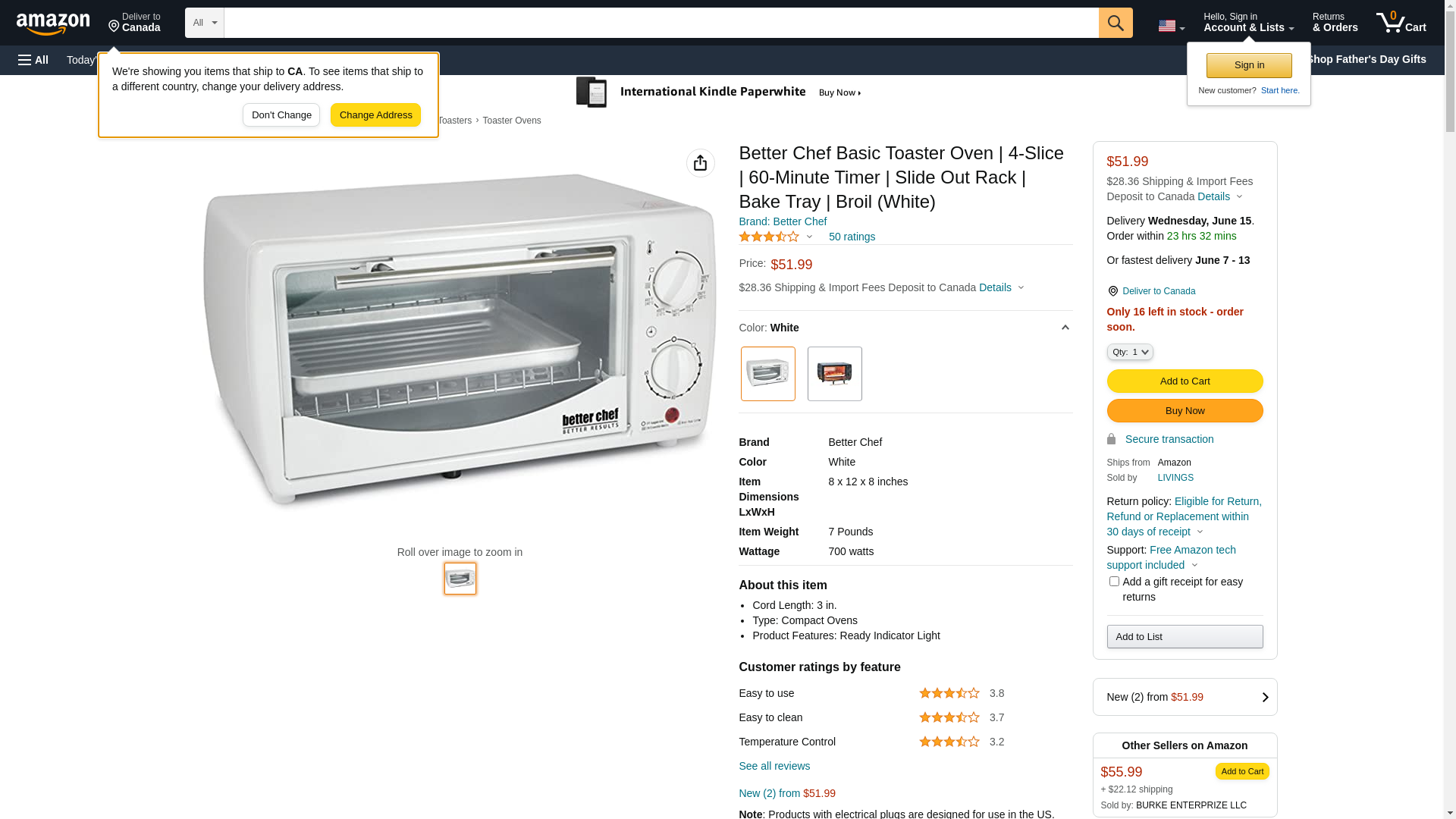Expand New (2) from $51.99 offers

click(1185, 697)
